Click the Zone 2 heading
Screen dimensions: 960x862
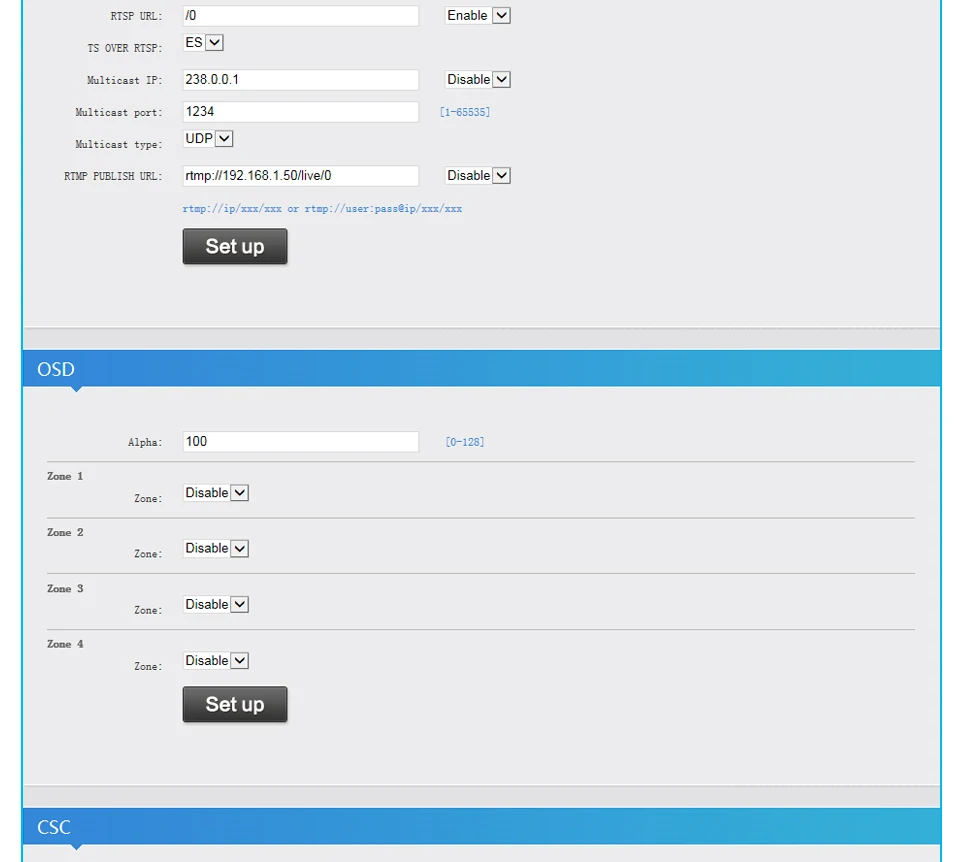click(x=65, y=533)
